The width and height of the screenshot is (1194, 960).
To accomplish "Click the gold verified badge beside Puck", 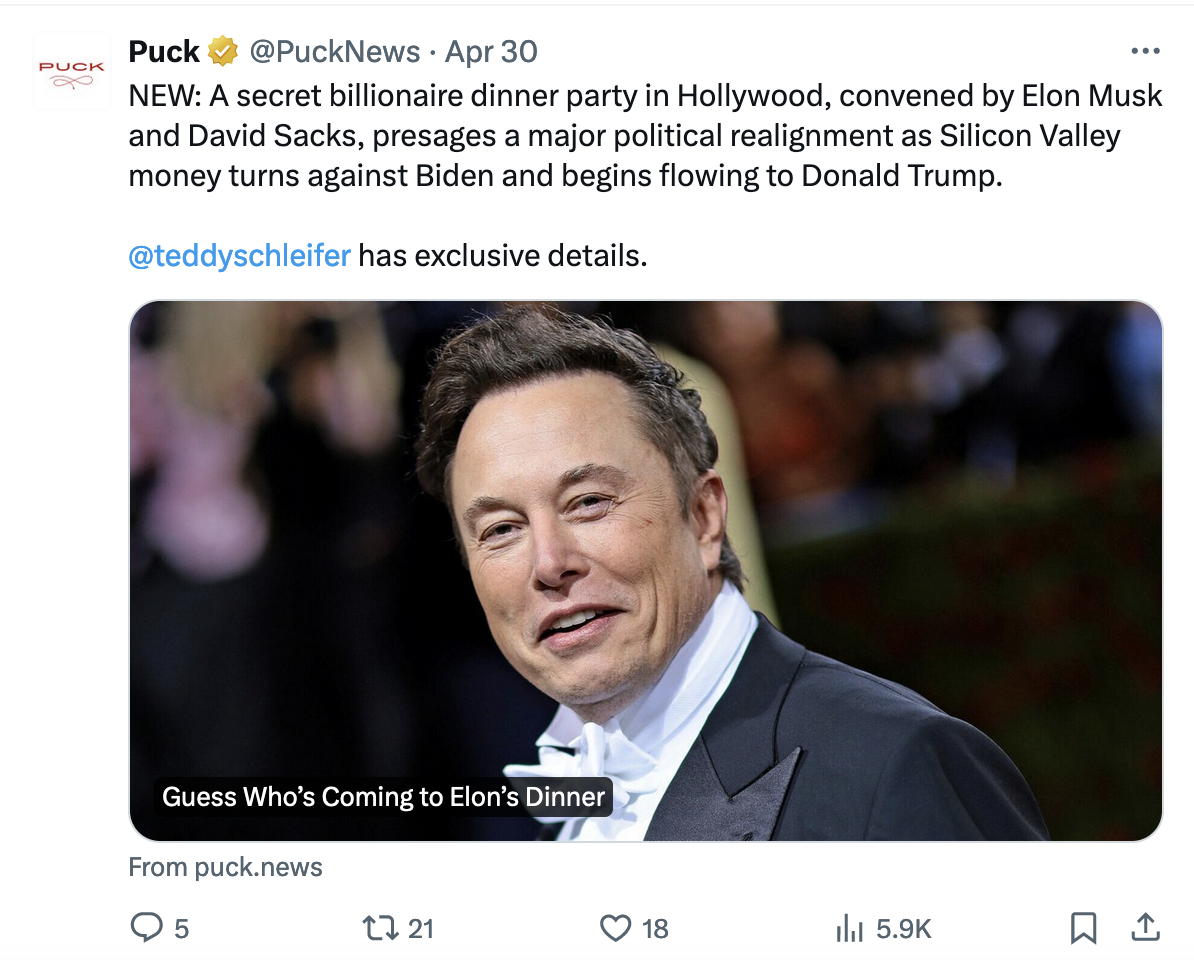I will [222, 51].
